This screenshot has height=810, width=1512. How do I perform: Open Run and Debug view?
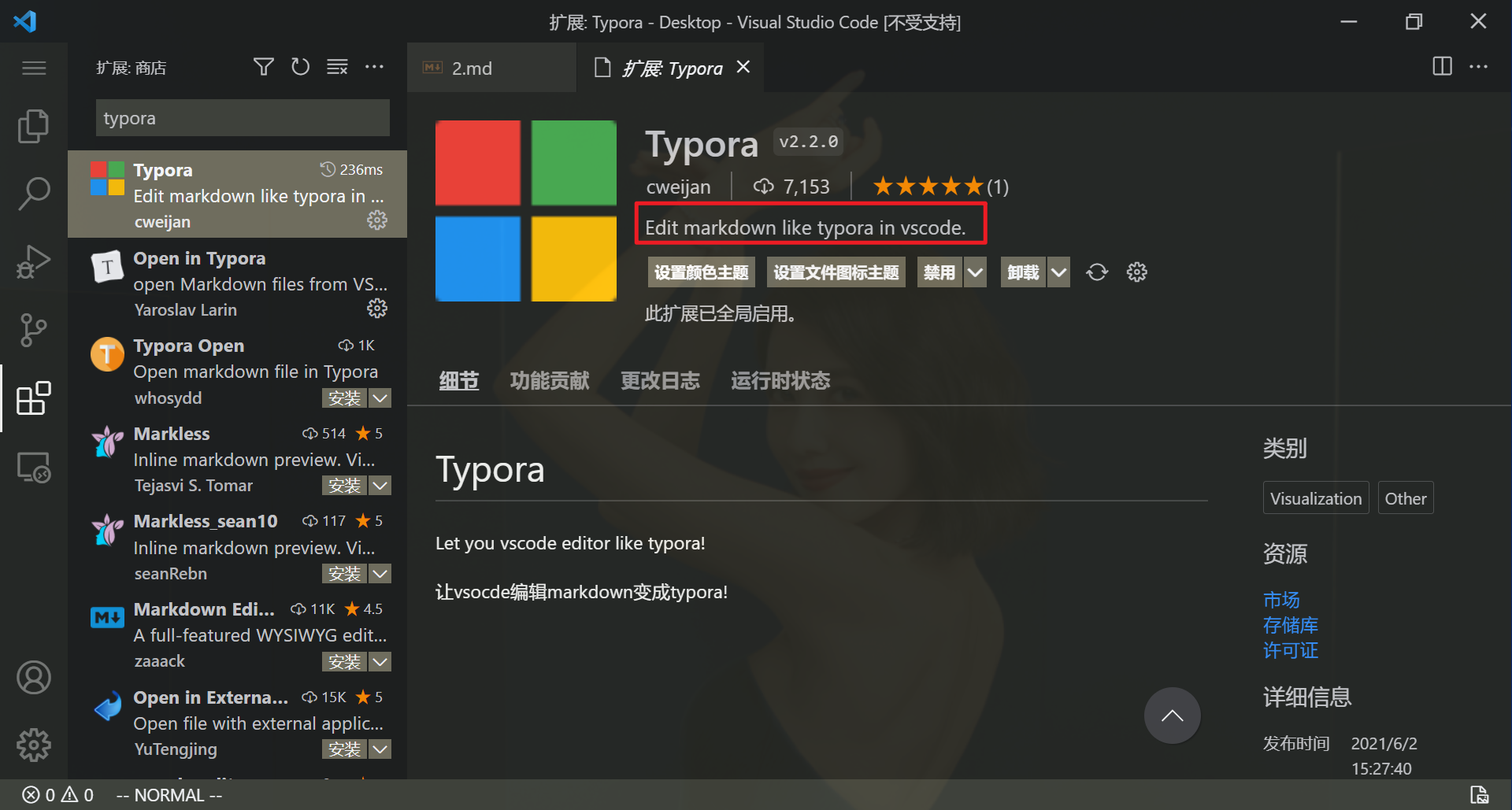pos(33,261)
